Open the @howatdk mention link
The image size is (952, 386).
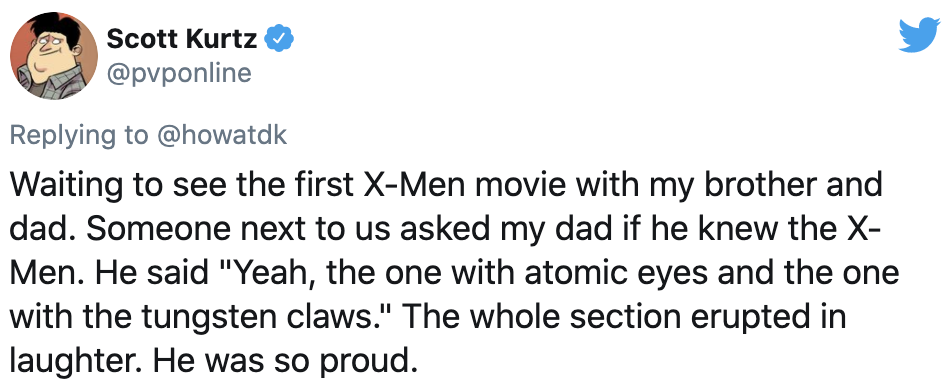click(222, 134)
